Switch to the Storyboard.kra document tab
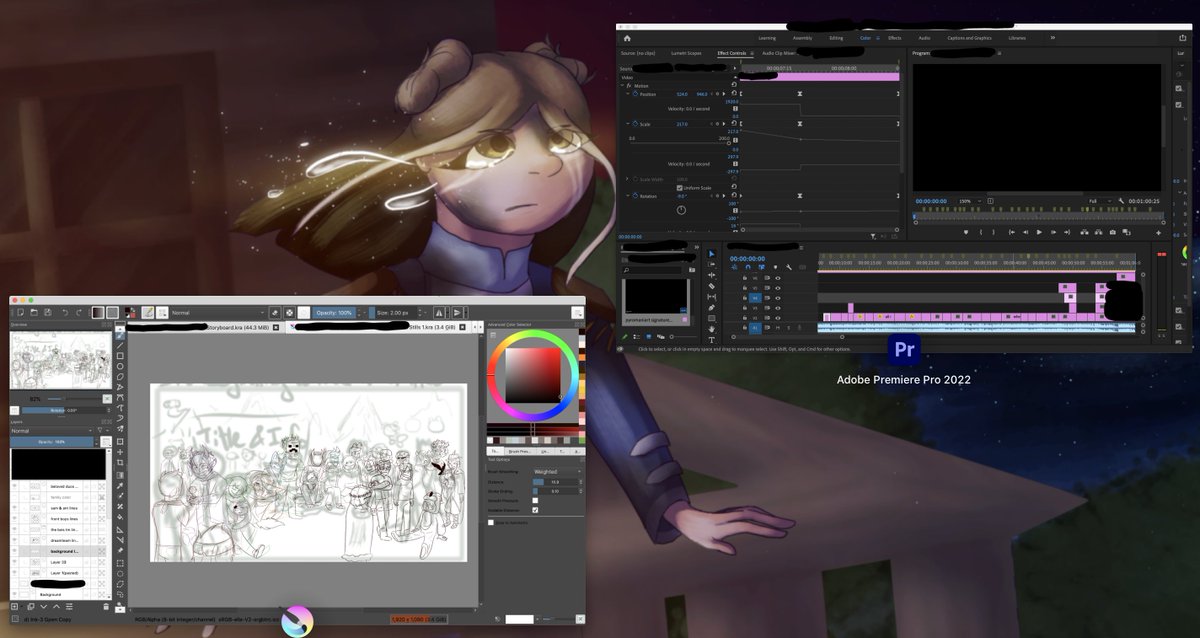The image size is (1200, 638). click(x=205, y=327)
